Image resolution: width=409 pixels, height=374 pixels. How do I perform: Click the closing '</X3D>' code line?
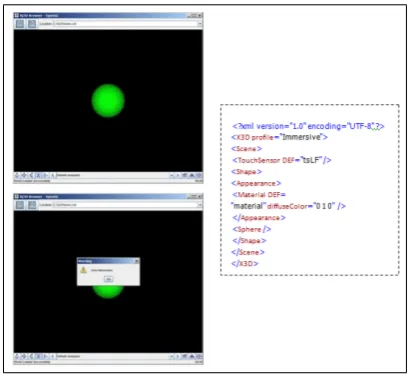pyautogui.click(x=245, y=264)
